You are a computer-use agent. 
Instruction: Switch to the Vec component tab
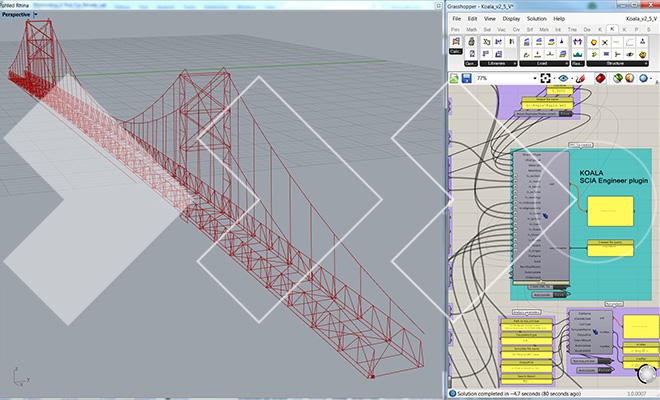pos(501,29)
